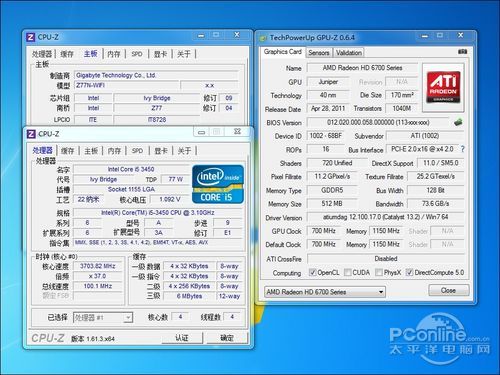Open the 缓存 tab in front CPU-Z window
This screenshot has height=375, width=500.
click(x=67, y=151)
